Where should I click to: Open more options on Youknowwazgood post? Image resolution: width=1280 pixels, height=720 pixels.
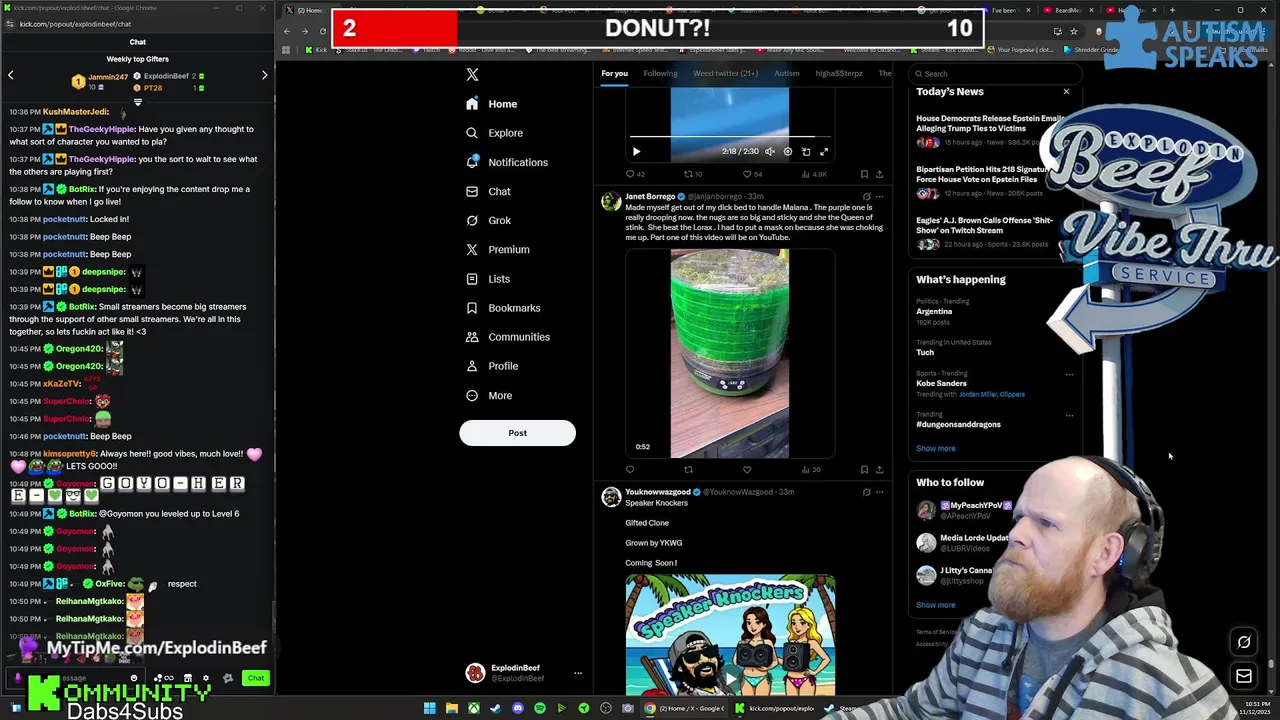click(x=880, y=492)
